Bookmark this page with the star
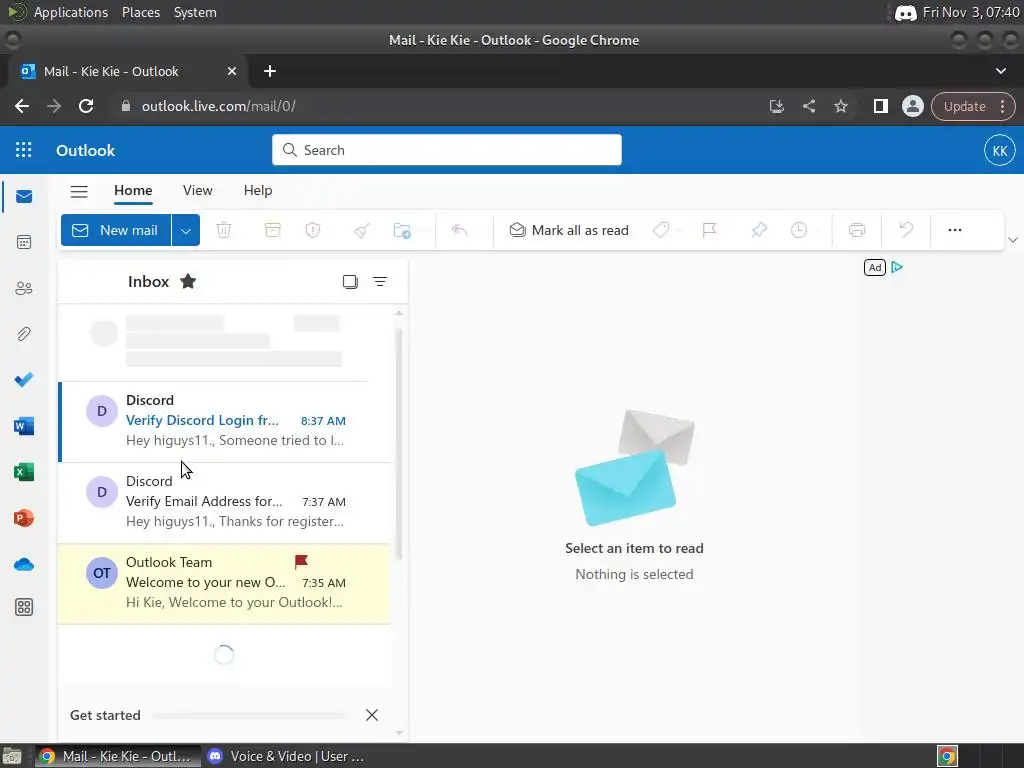 pos(840,106)
